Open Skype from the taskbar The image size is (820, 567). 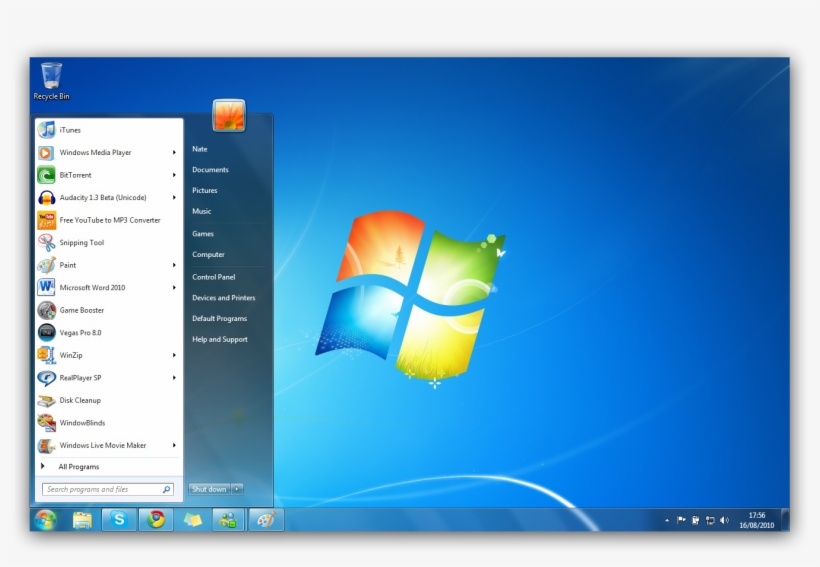119,519
